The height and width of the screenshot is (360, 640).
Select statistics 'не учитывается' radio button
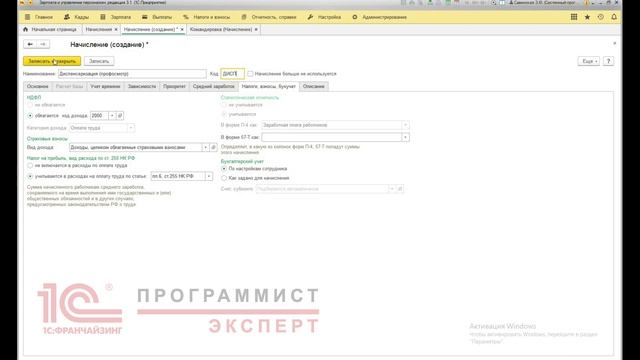tap(224, 105)
